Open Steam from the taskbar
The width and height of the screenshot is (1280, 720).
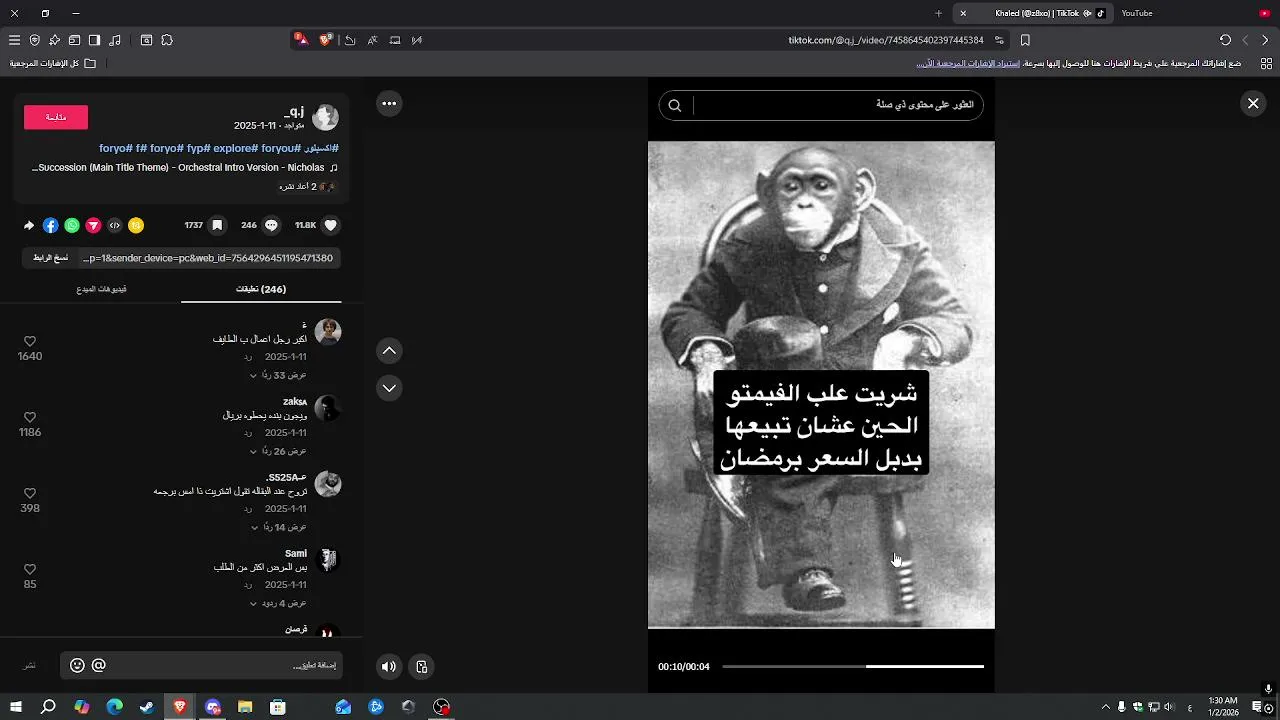147,707
